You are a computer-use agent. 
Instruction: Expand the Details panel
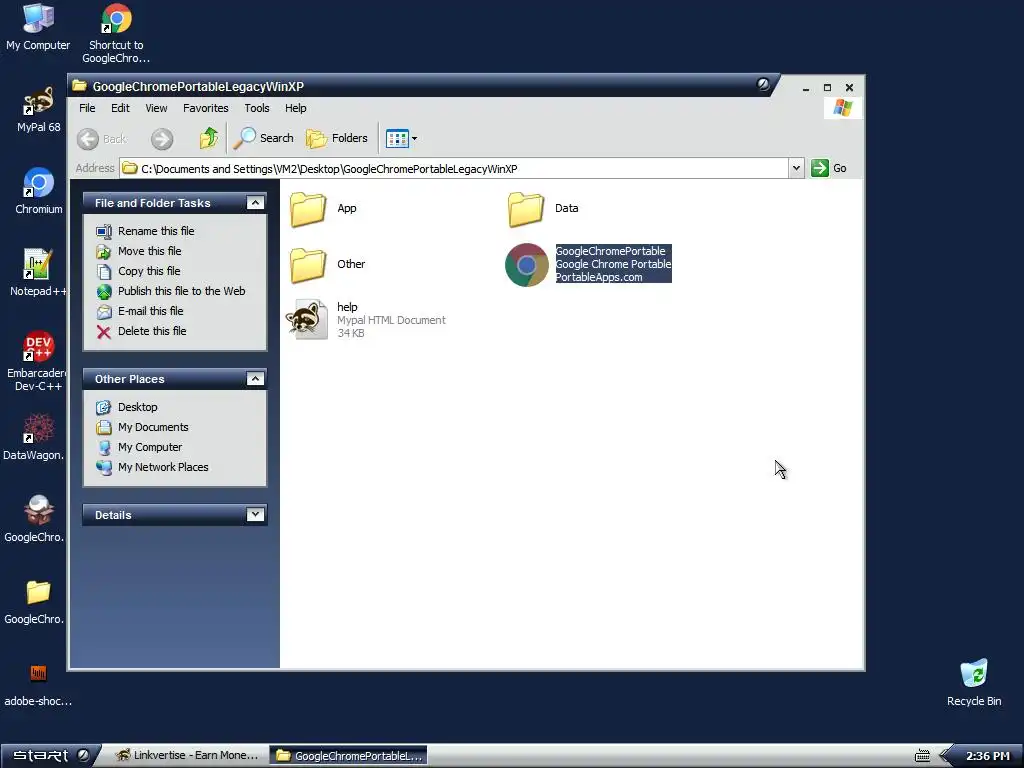coord(255,515)
